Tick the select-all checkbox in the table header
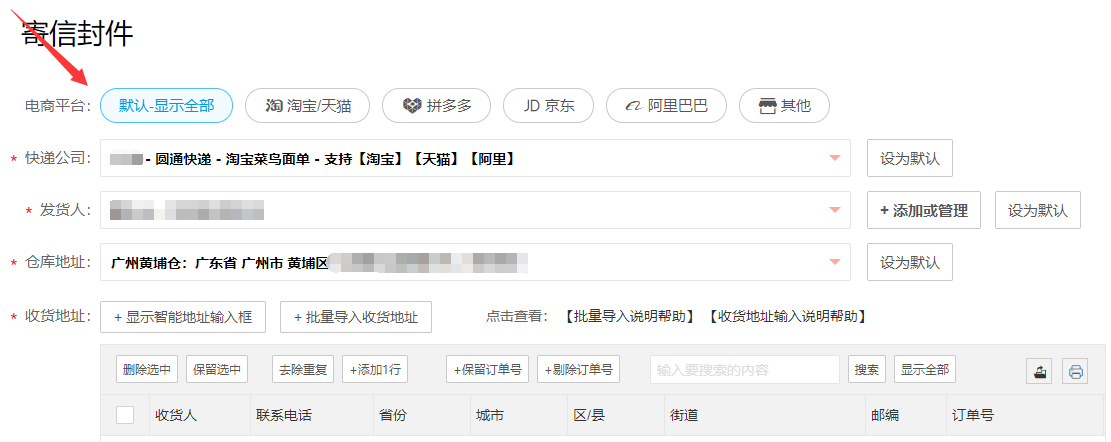 click(x=125, y=415)
